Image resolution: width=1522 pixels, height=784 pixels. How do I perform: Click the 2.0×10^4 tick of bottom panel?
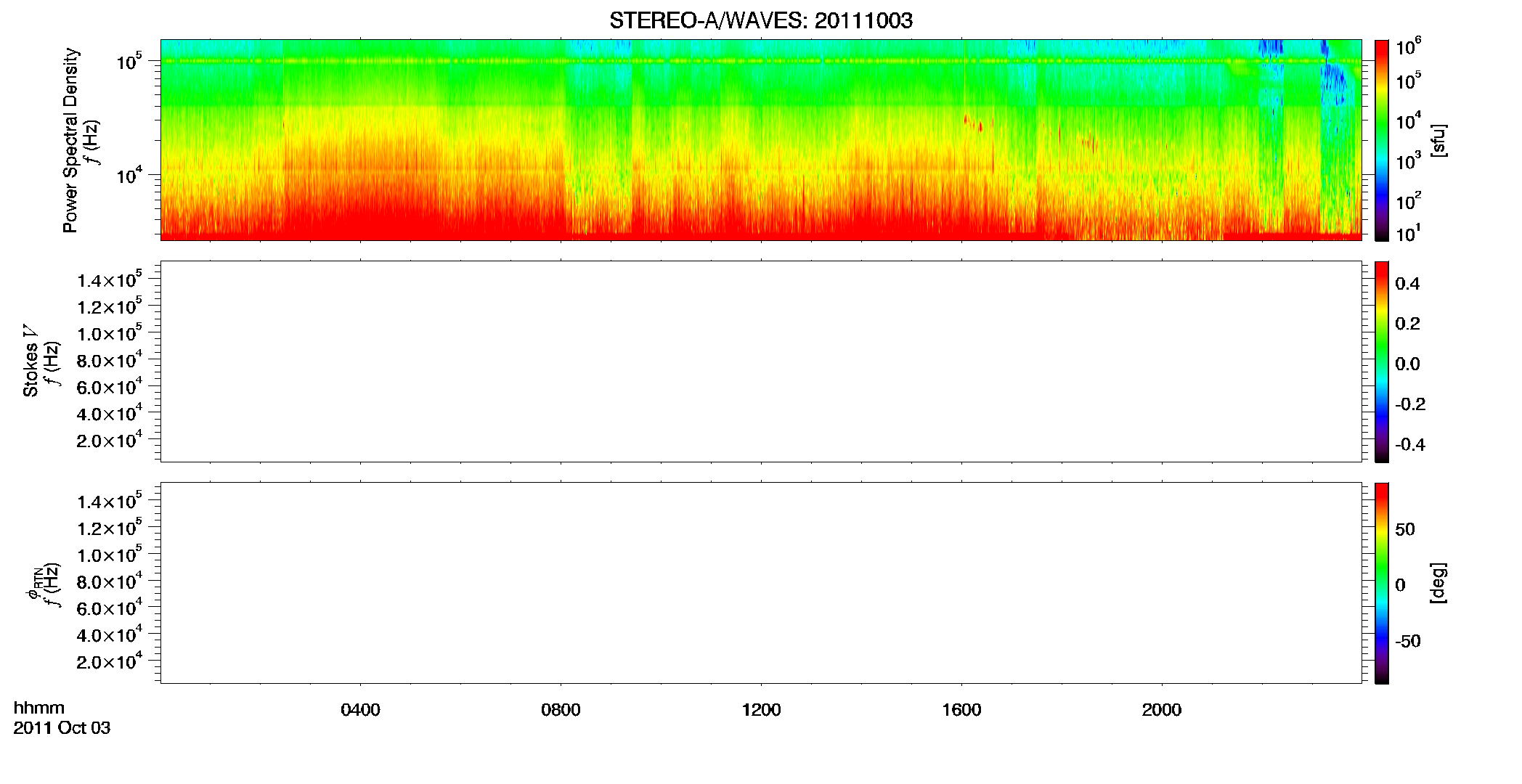(109, 662)
